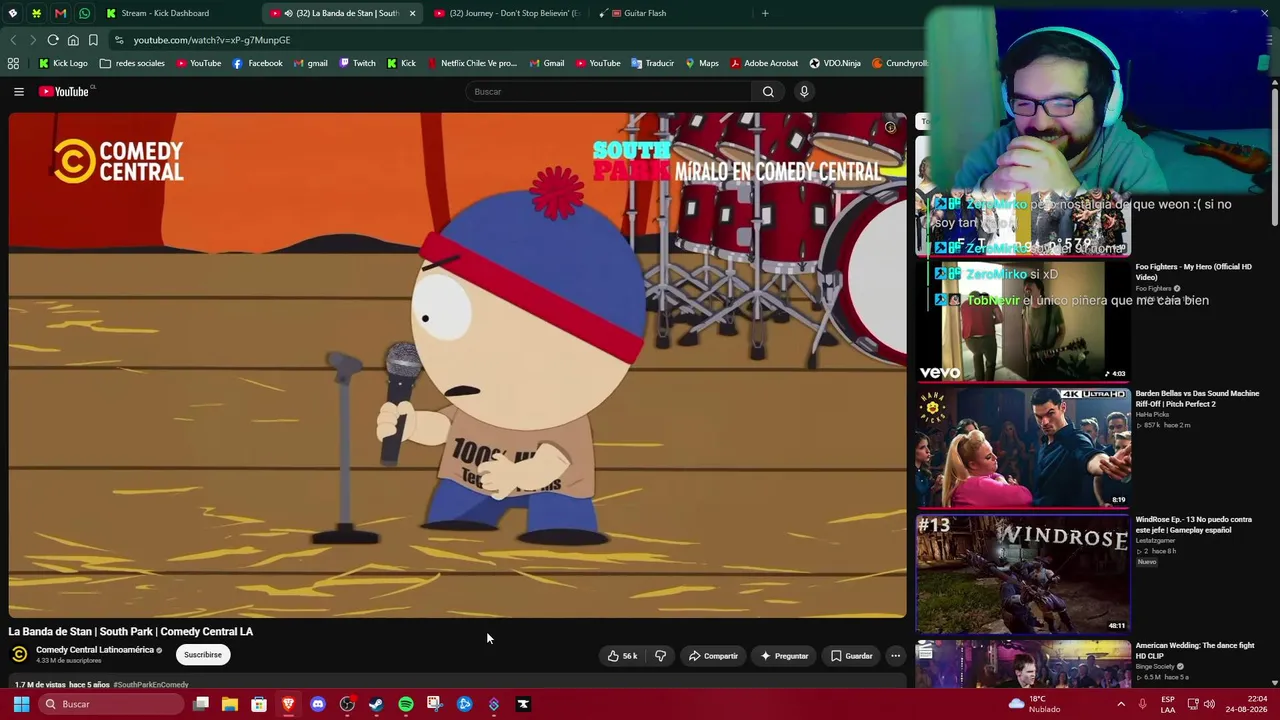1280x720 pixels.
Task: Open Barden Bellas vs Das Sound Machine thumbnail
Action: (1023, 448)
